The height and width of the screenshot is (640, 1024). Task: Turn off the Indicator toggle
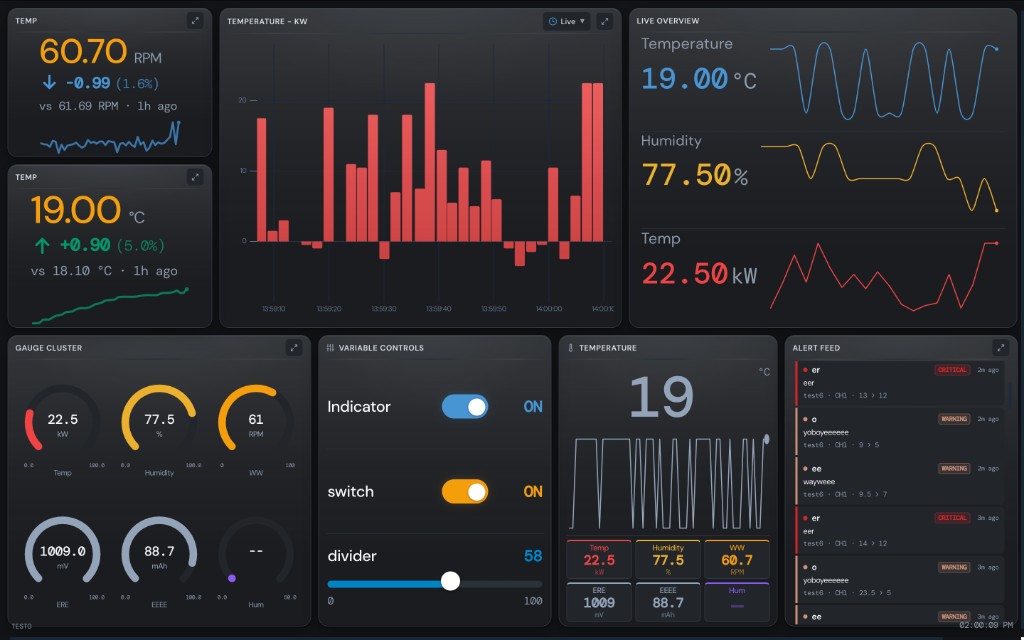point(465,406)
